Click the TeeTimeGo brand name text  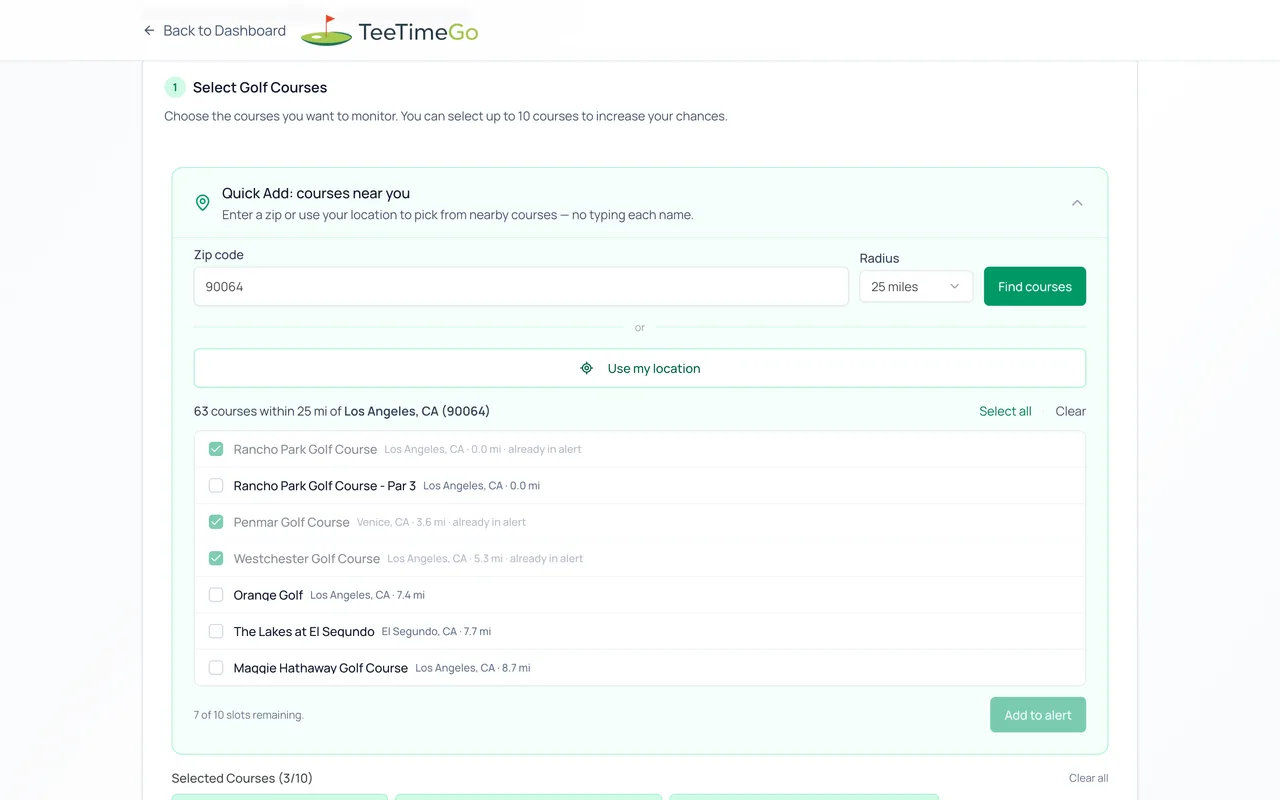(418, 32)
